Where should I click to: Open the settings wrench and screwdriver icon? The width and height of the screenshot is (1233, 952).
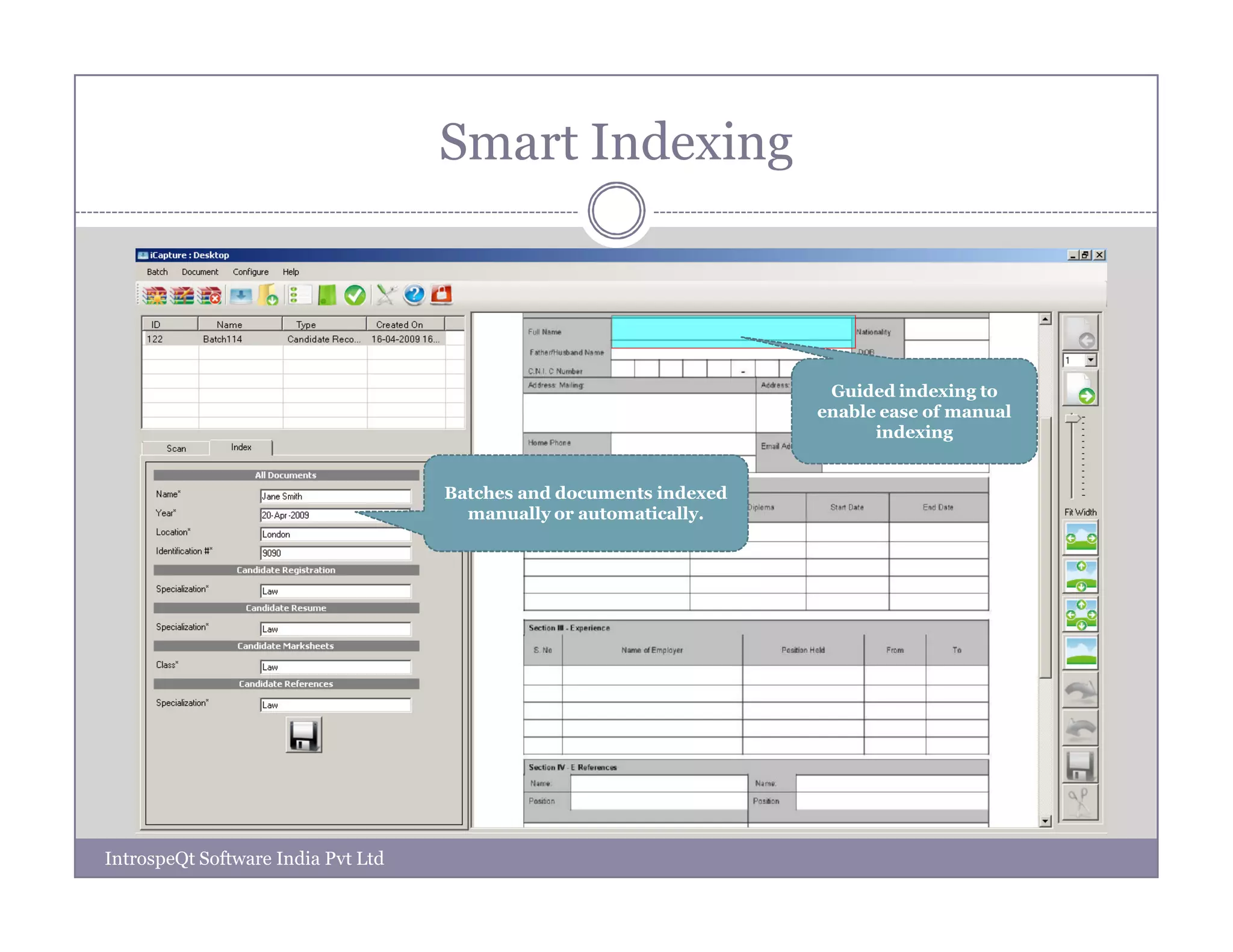point(386,295)
